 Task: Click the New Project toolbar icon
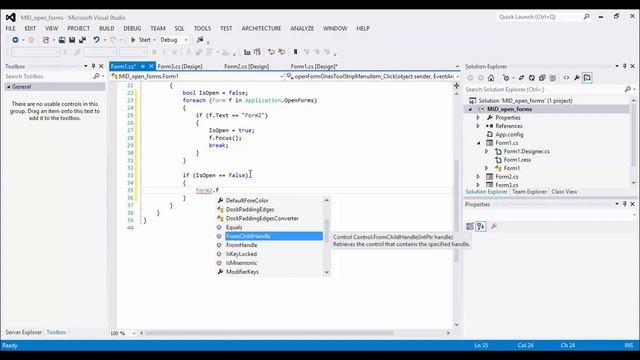46,40
